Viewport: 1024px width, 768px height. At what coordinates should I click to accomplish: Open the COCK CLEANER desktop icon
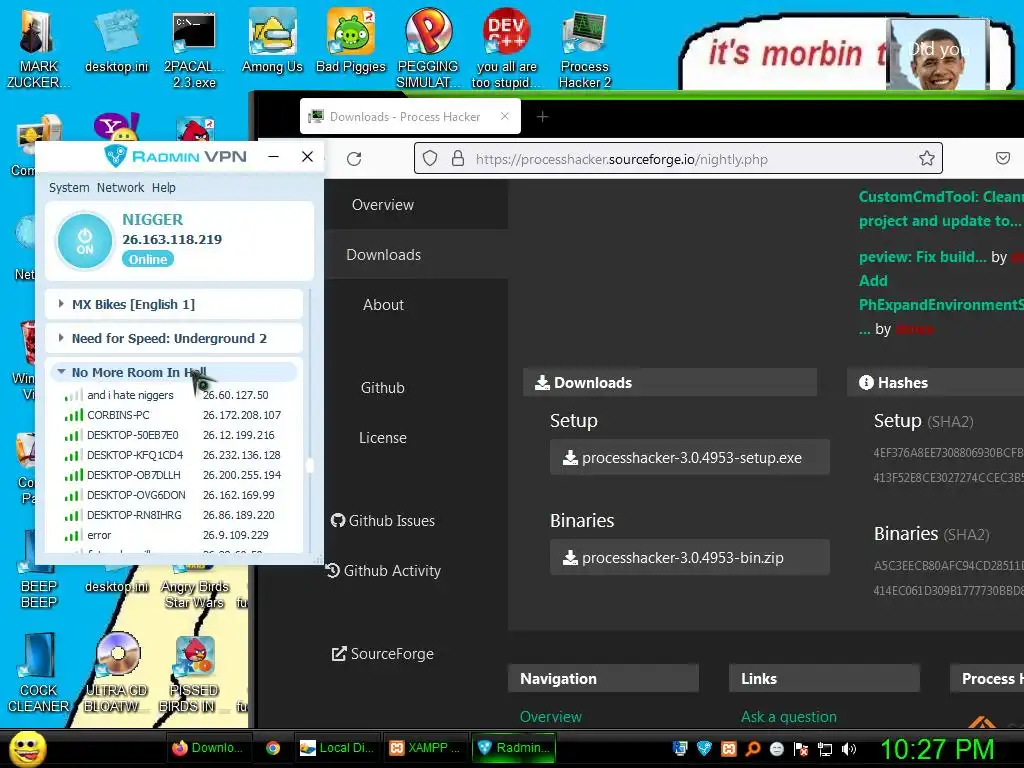39,673
